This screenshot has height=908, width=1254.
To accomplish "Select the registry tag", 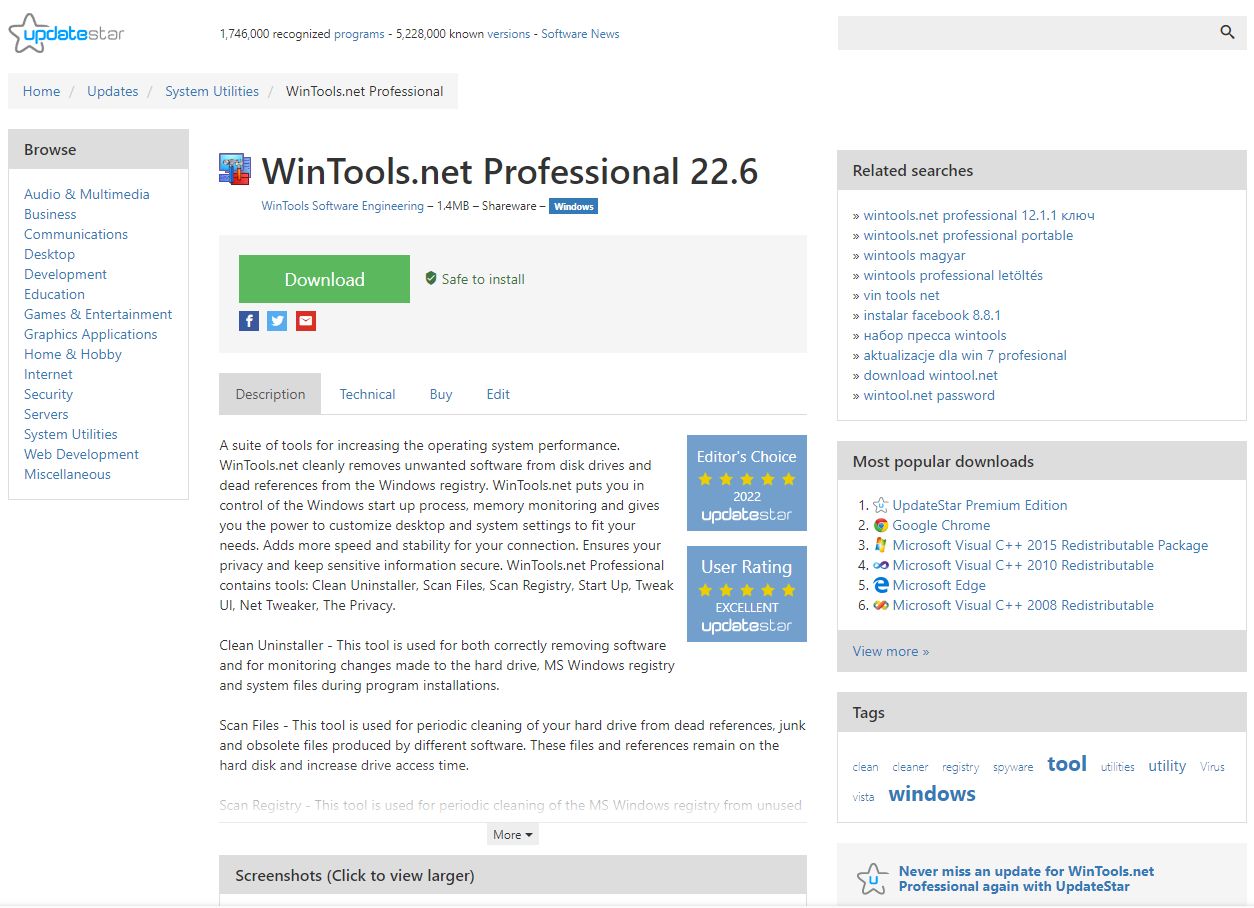I will pyautogui.click(x=960, y=767).
